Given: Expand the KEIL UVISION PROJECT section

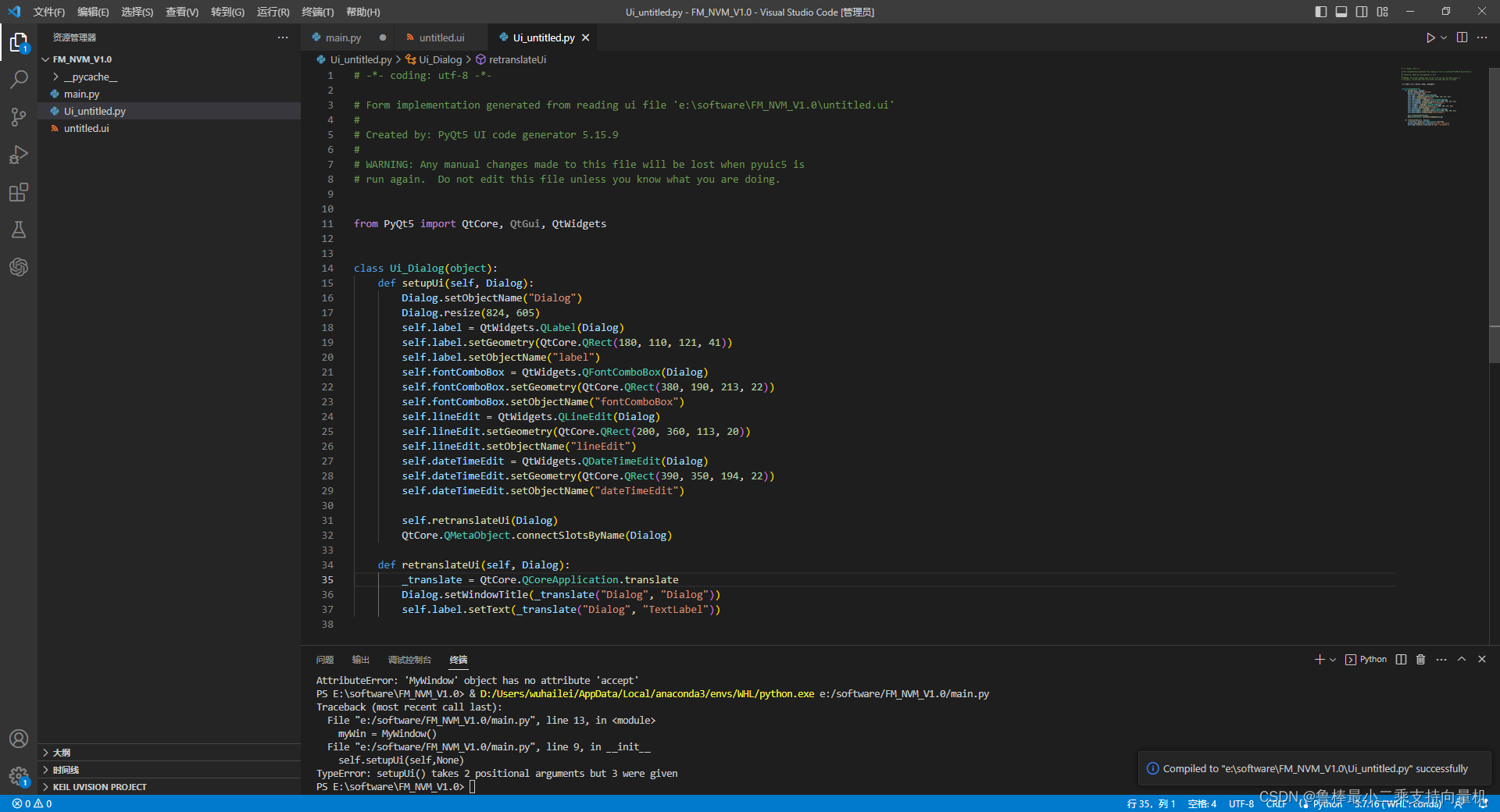Looking at the screenshot, I should [99, 787].
